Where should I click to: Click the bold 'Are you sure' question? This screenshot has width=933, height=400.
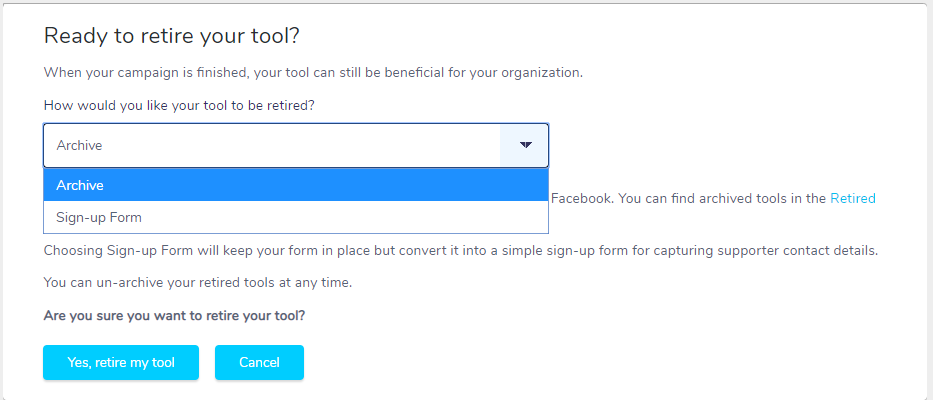[x=174, y=315]
